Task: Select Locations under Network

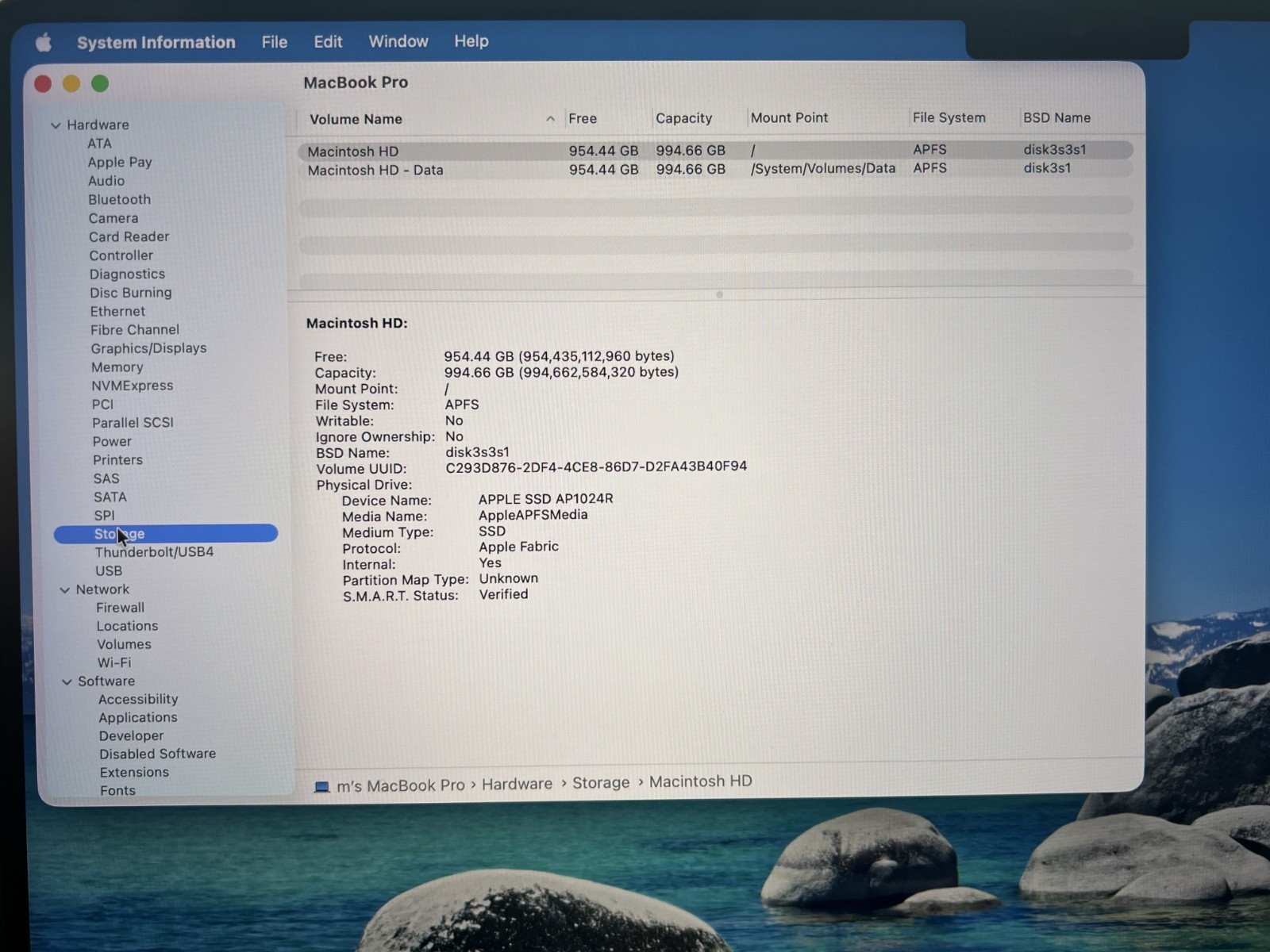Action: [127, 626]
